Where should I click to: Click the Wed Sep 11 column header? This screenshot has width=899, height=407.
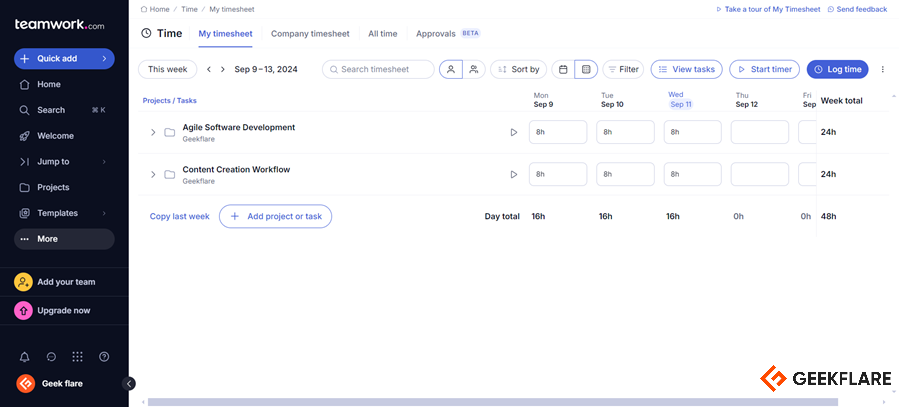[x=681, y=100]
